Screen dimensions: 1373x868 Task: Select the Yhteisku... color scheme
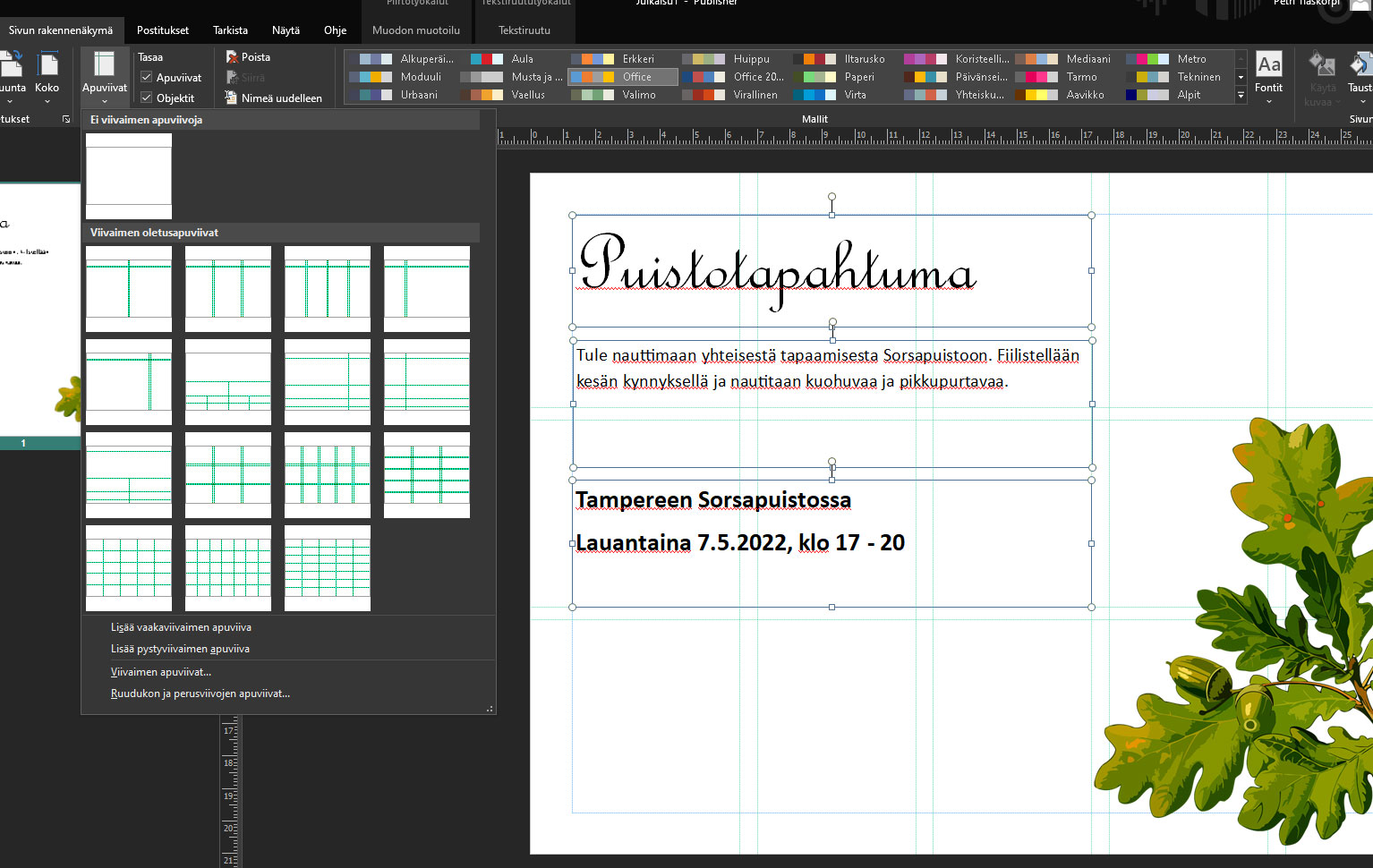click(956, 95)
